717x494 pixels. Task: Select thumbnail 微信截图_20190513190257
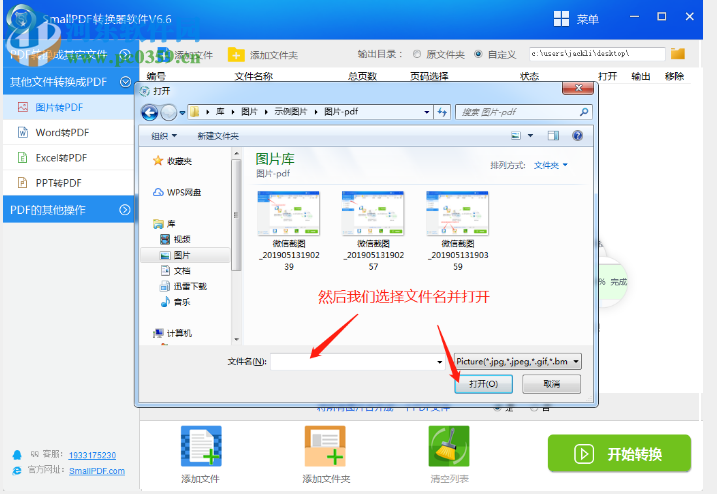pyautogui.click(x=374, y=231)
